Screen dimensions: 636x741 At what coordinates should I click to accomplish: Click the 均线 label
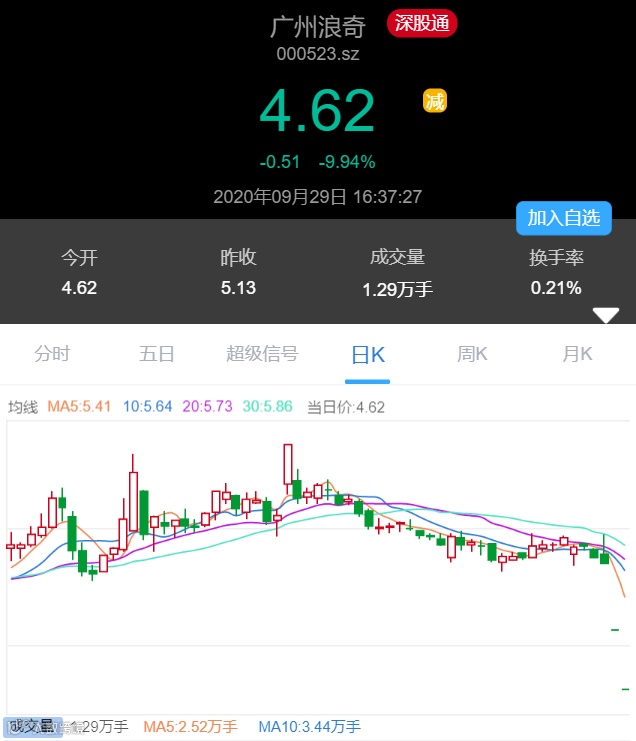pos(23,407)
